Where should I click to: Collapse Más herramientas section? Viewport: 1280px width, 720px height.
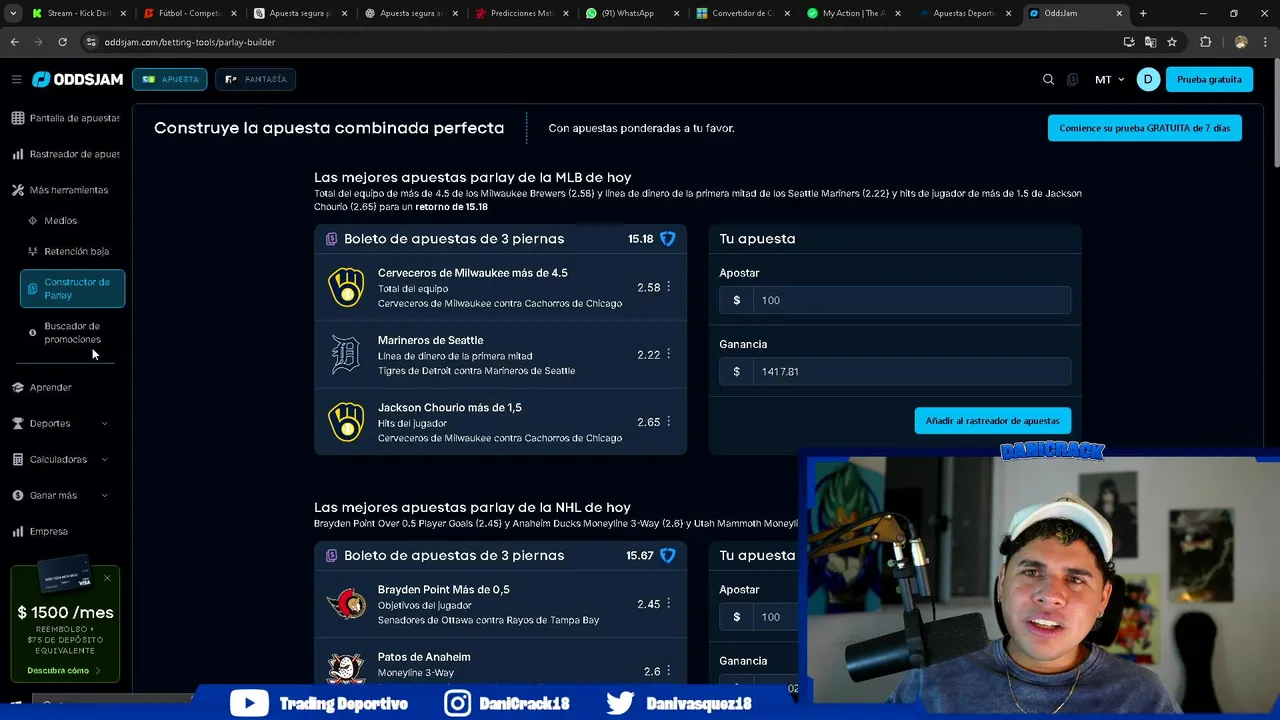(x=60, y=190)
